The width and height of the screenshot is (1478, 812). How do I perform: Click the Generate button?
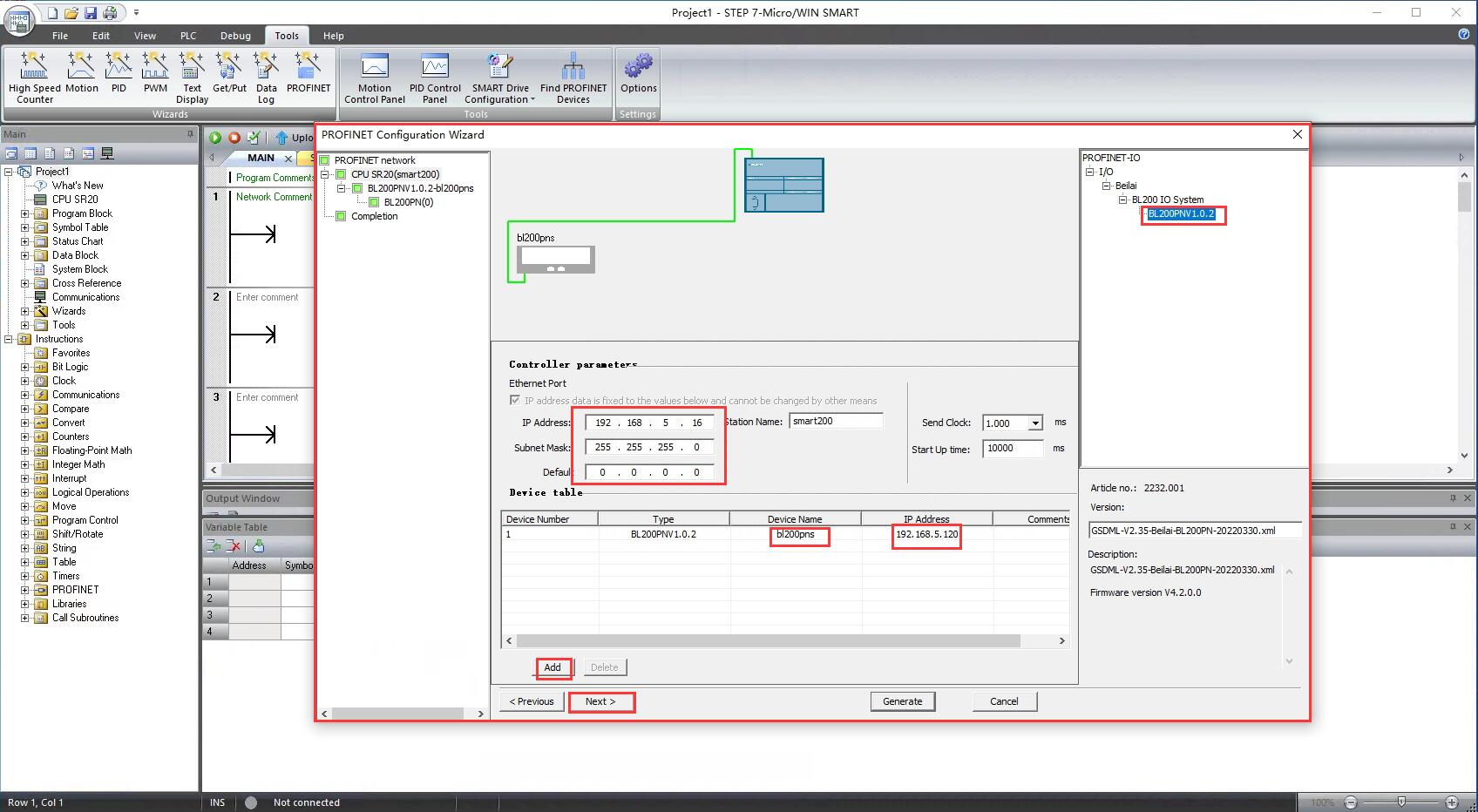coord(903,701)
